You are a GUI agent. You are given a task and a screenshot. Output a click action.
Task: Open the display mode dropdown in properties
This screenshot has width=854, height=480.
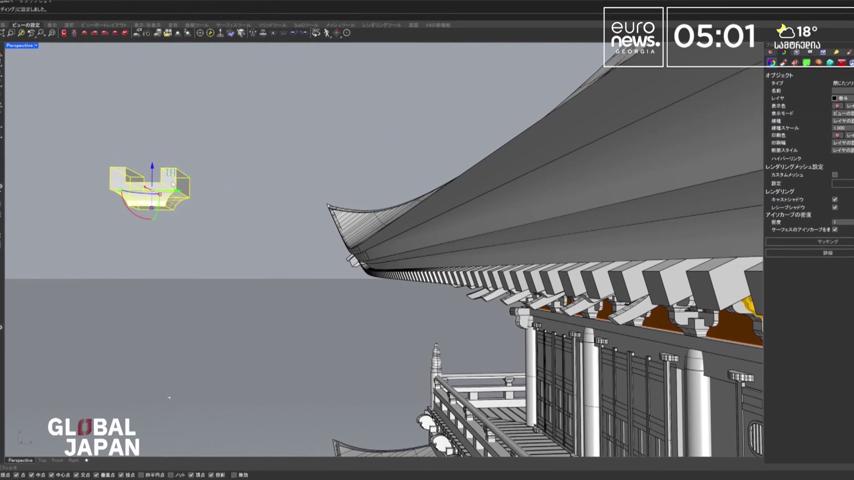(843, 113)
